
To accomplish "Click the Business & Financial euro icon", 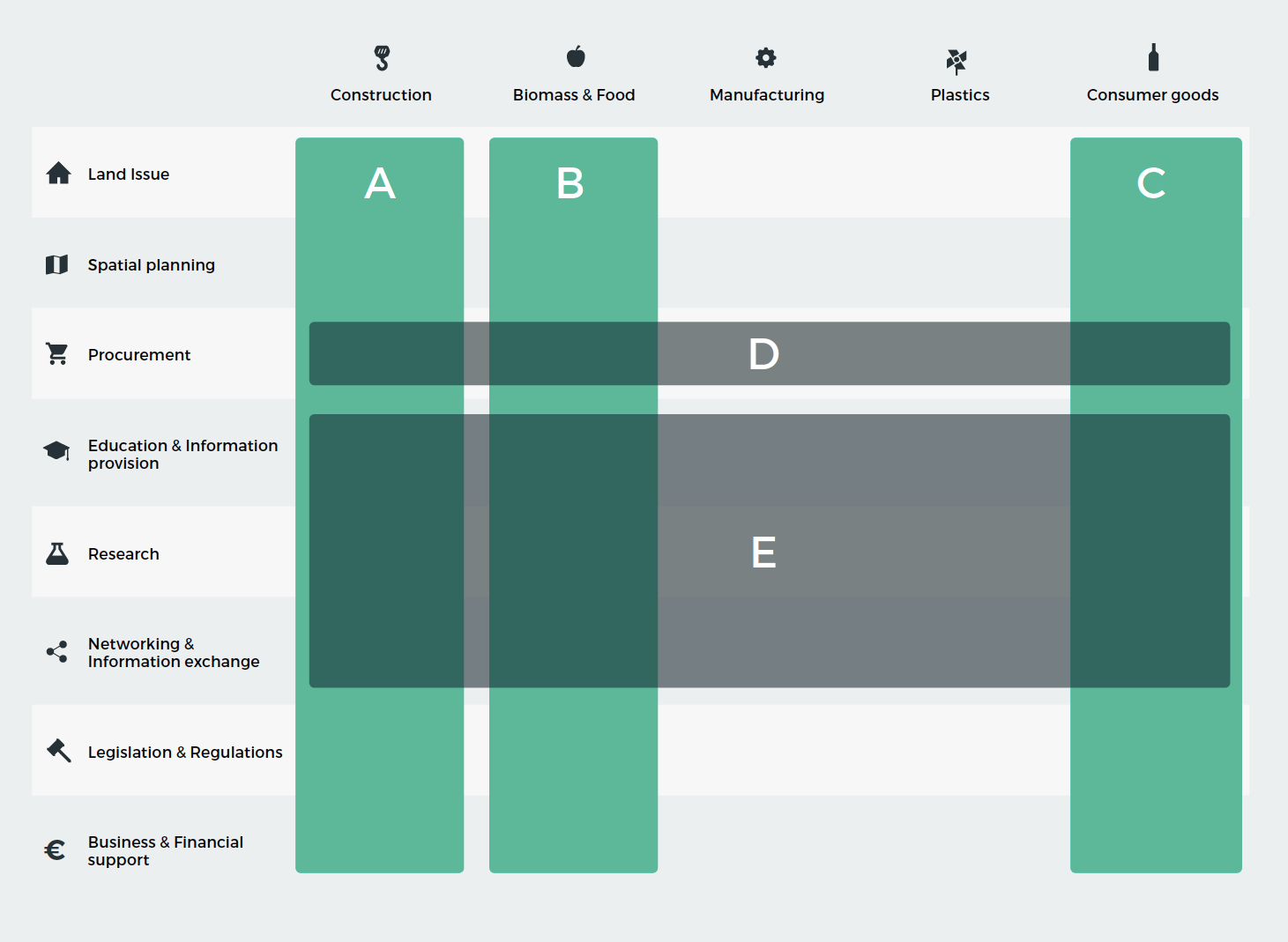I will [55, 850].
